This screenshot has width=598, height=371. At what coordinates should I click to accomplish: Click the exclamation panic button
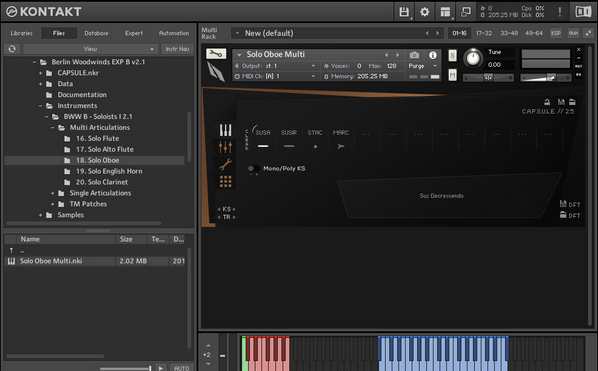(559, 12)
